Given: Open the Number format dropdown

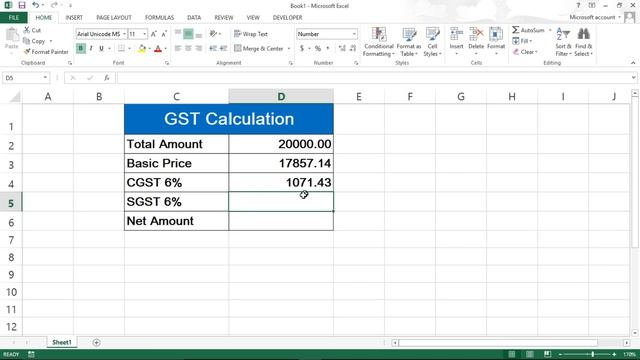Looking at the screenshot, I should (354, 34).
